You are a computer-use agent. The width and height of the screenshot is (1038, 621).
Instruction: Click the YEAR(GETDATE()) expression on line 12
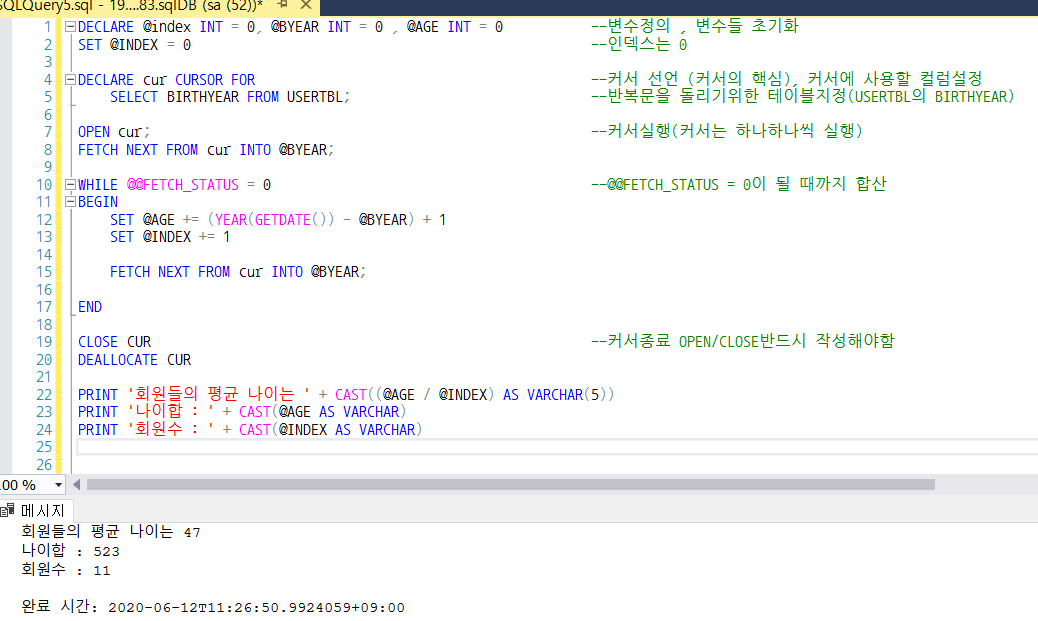point(275,220)
